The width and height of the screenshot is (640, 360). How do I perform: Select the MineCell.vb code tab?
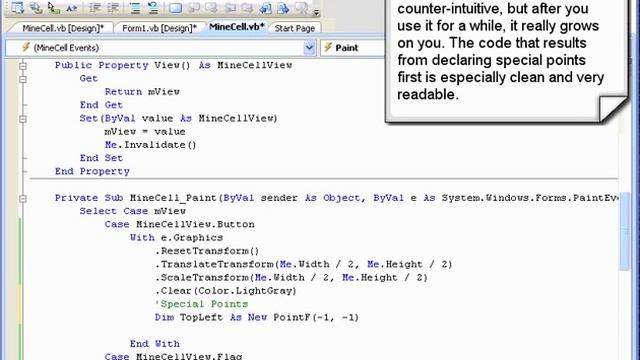click(x=237, y=27)
